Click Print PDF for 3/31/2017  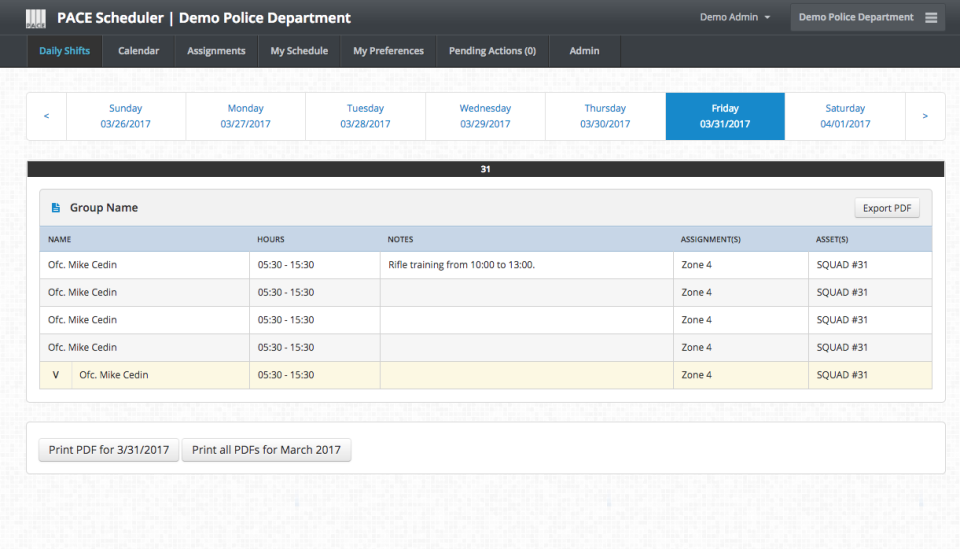(x=109, y=450)
